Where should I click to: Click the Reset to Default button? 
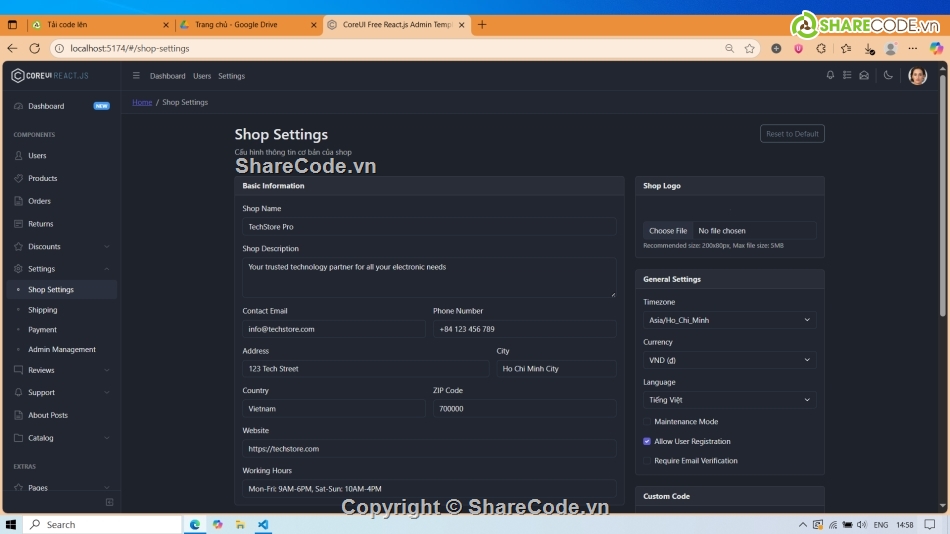pyautogui.click(x=792, y=134)
